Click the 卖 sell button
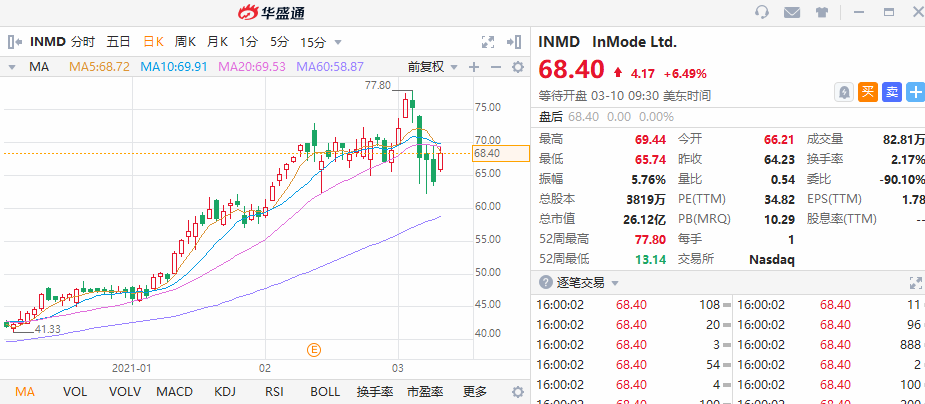 tap(892, 92)
